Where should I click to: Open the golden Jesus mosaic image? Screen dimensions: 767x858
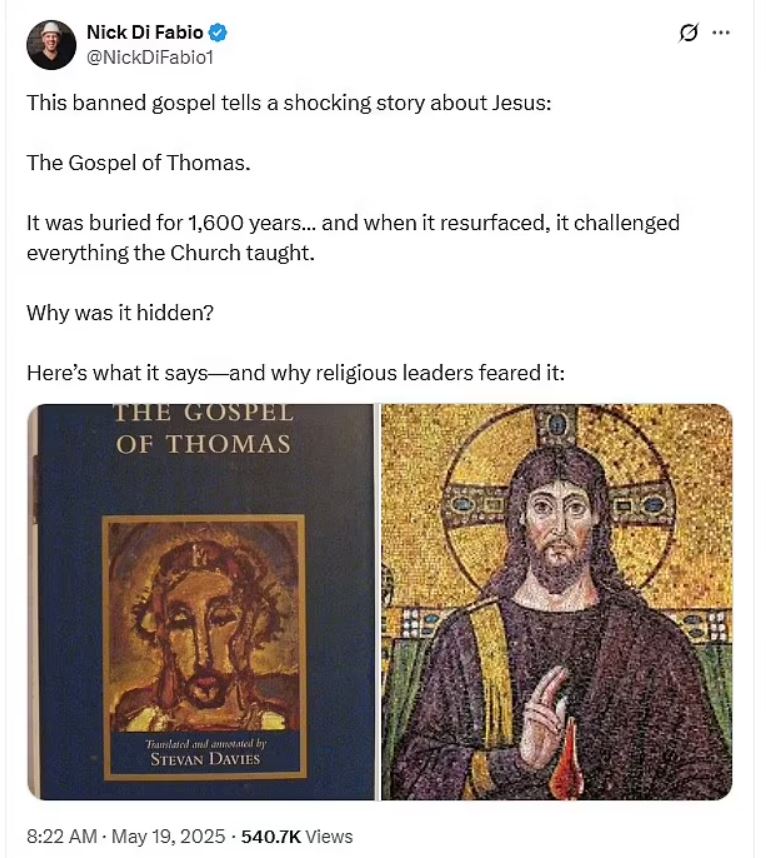pos(556,602)
